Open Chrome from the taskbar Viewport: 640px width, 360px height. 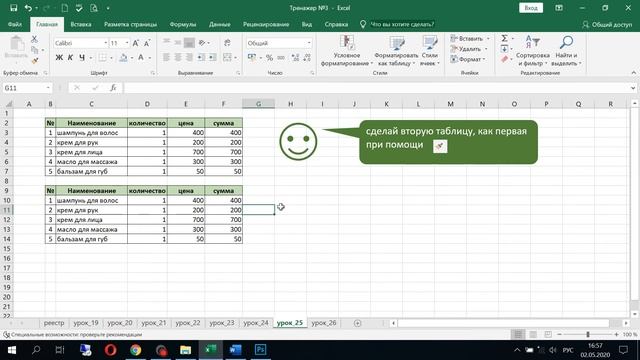click(x=136, y=350)
